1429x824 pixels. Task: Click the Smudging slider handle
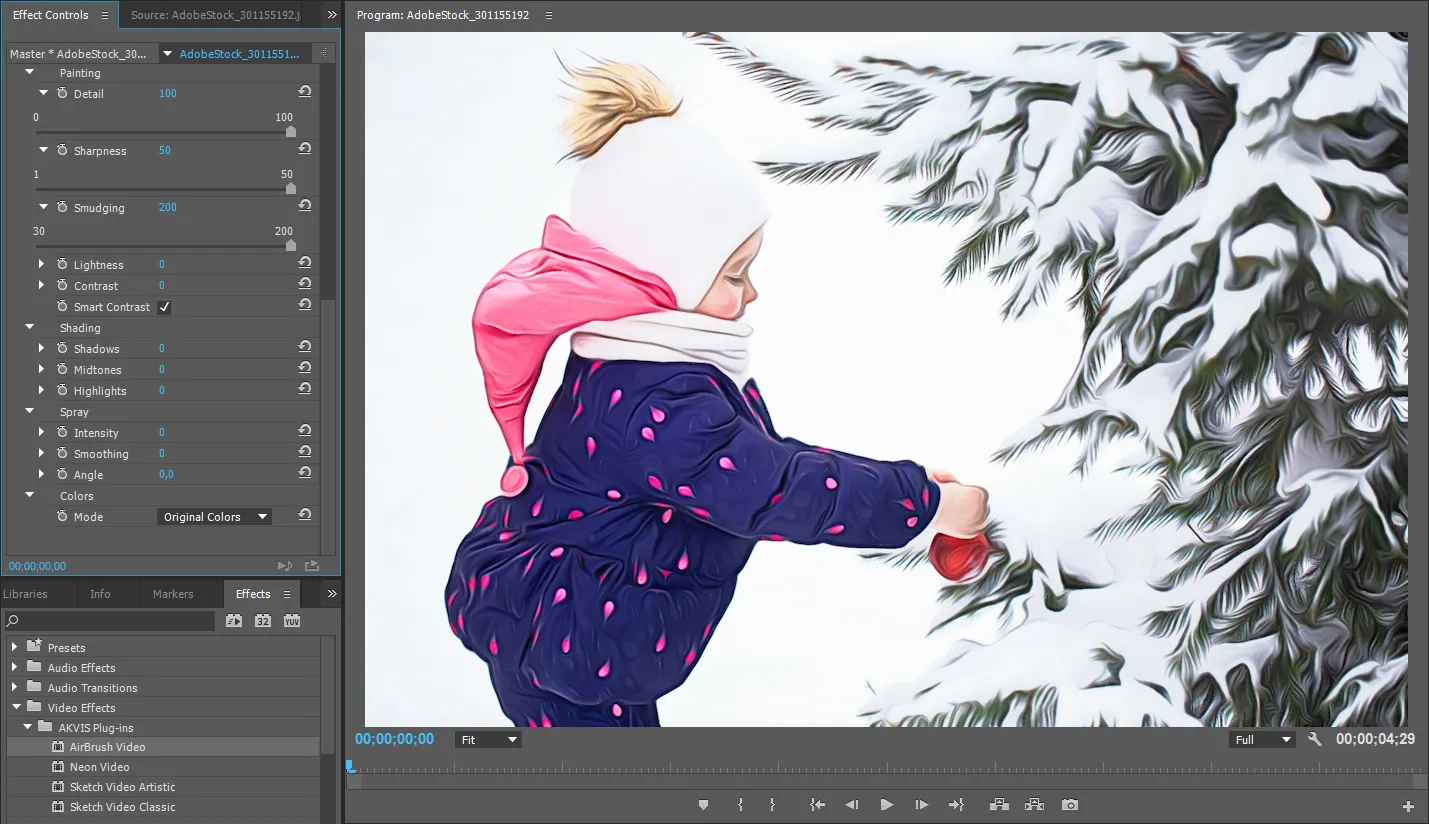pos(291,245)
